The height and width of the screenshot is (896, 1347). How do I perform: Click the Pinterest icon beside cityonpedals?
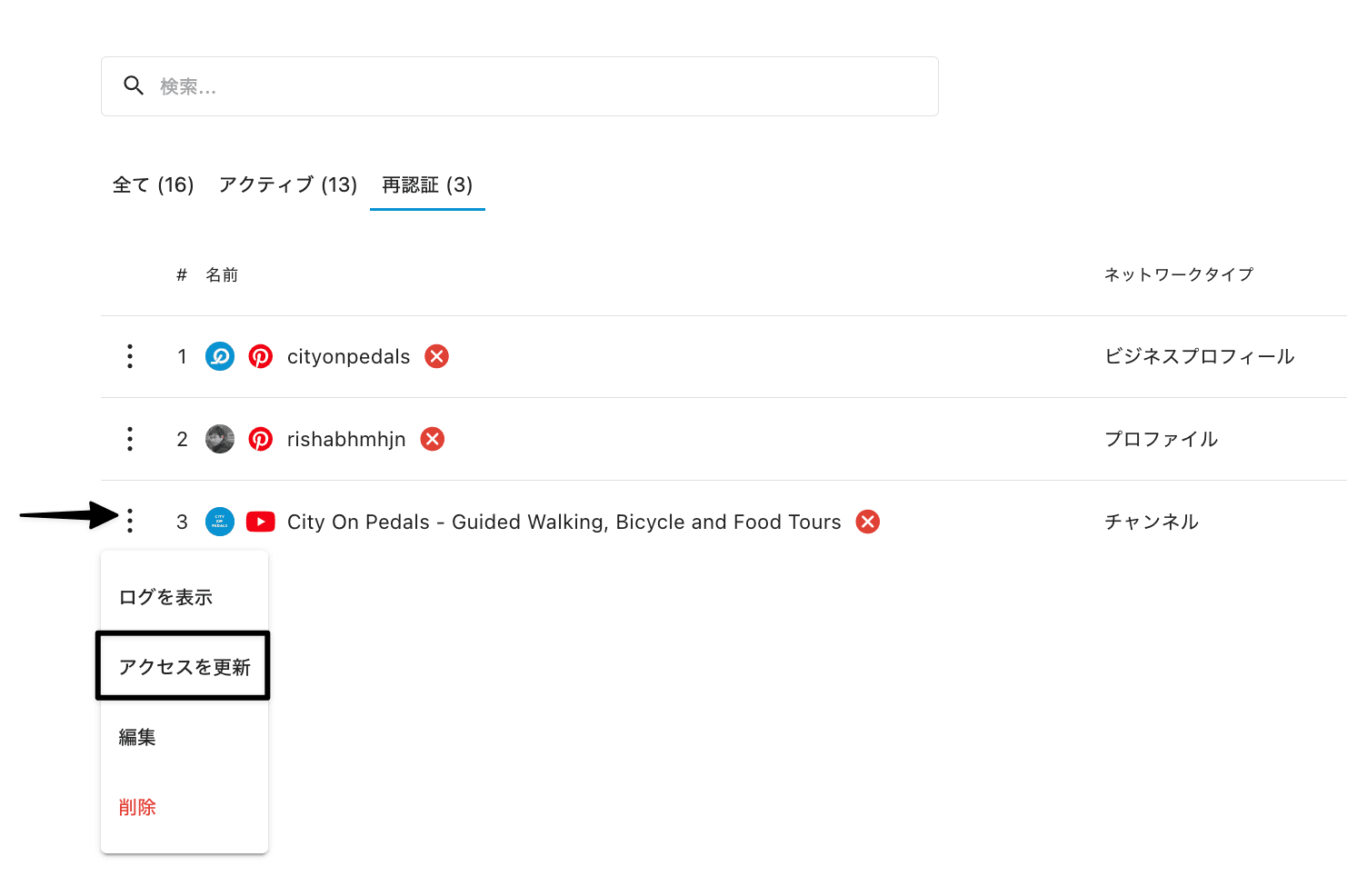[261, 356]
